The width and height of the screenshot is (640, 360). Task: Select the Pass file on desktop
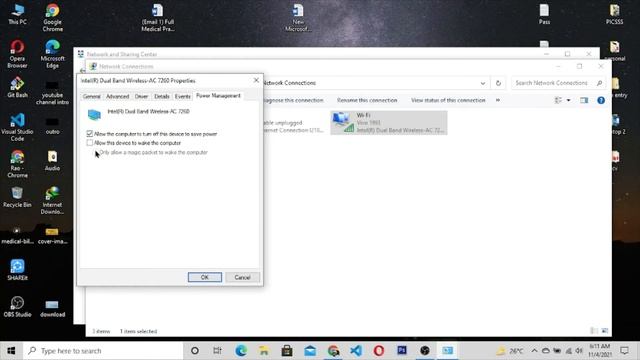[x=544, y=14]
